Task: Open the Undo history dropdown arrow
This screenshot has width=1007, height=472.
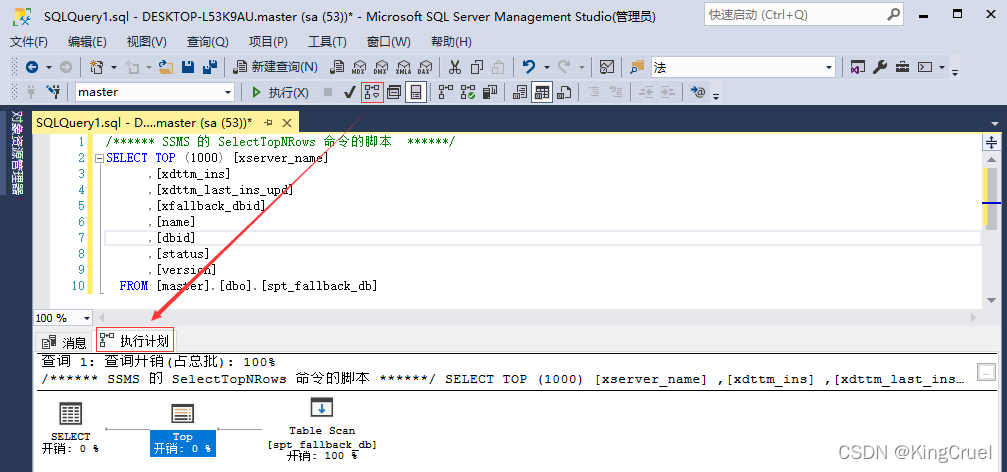Action: 547,67
